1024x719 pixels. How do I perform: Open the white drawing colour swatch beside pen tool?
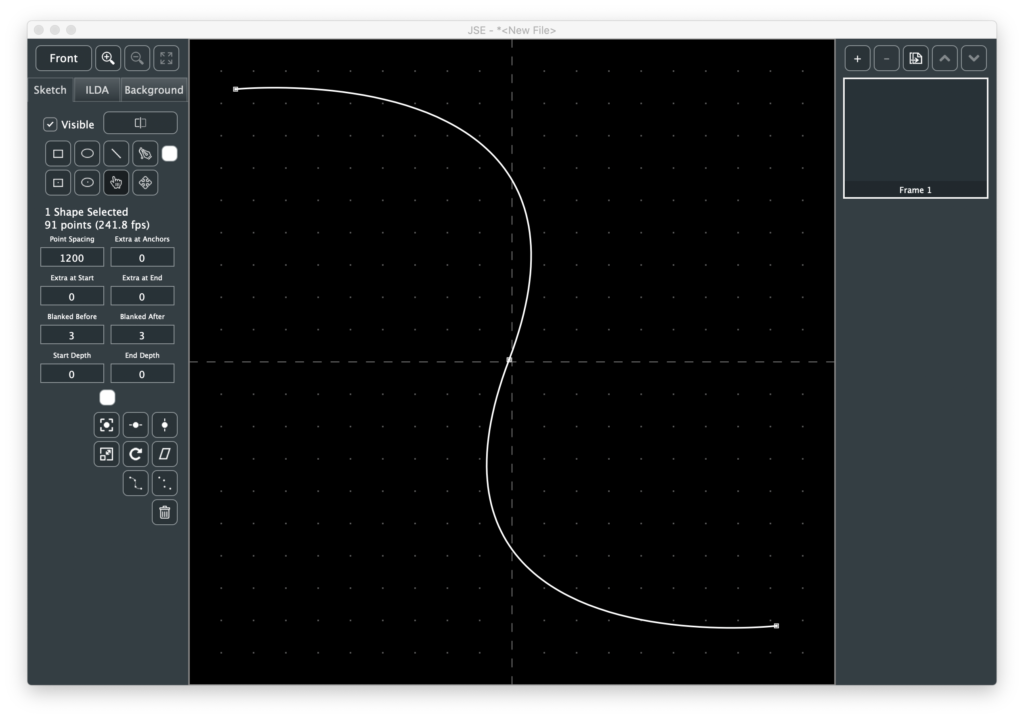pyautogui.click(x=170, y=154)
